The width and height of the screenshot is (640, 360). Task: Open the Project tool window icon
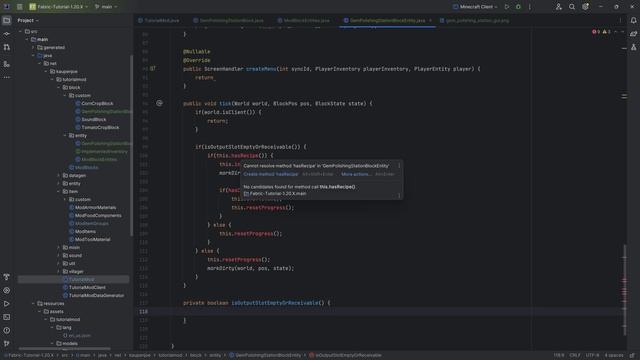coord(7,20)
